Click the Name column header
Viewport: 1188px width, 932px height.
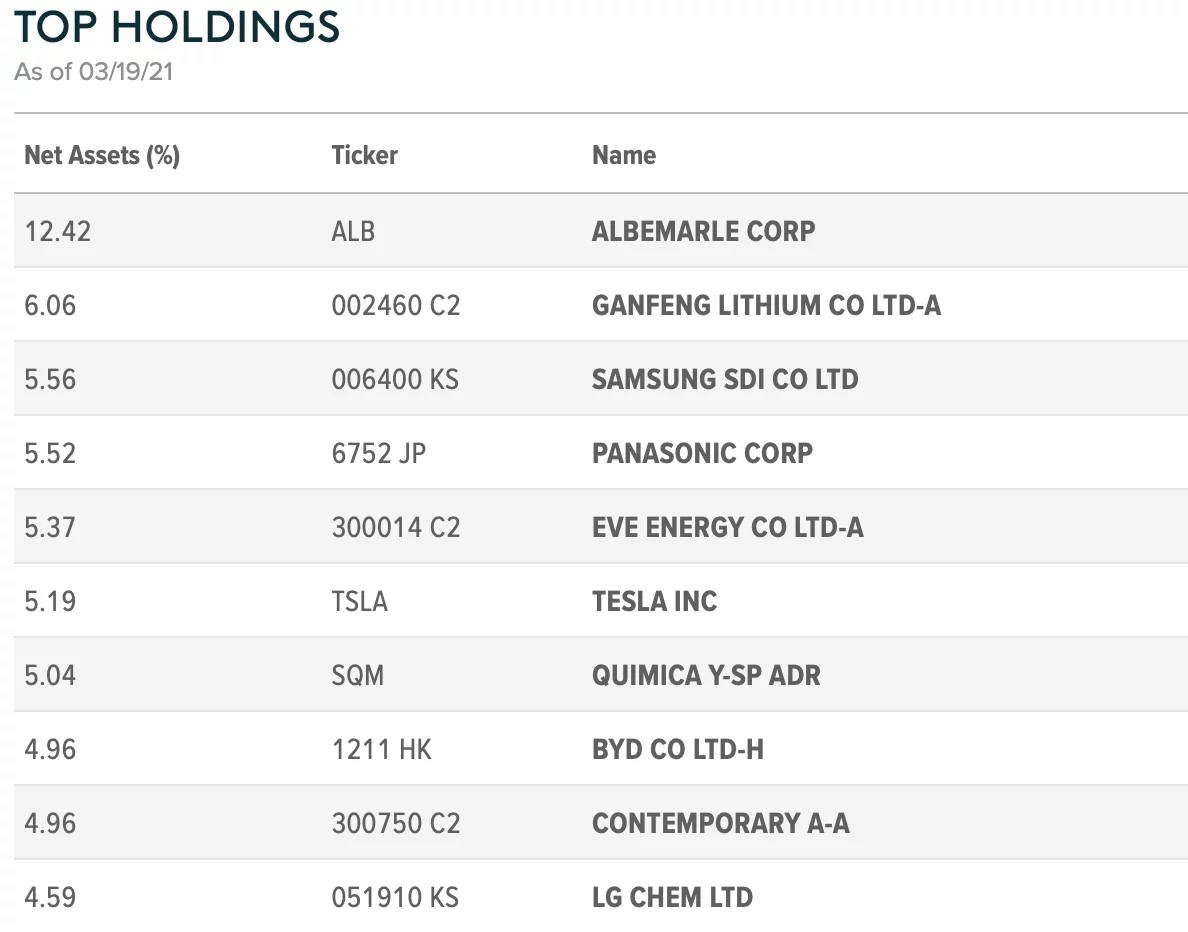(x=624, y=155)
